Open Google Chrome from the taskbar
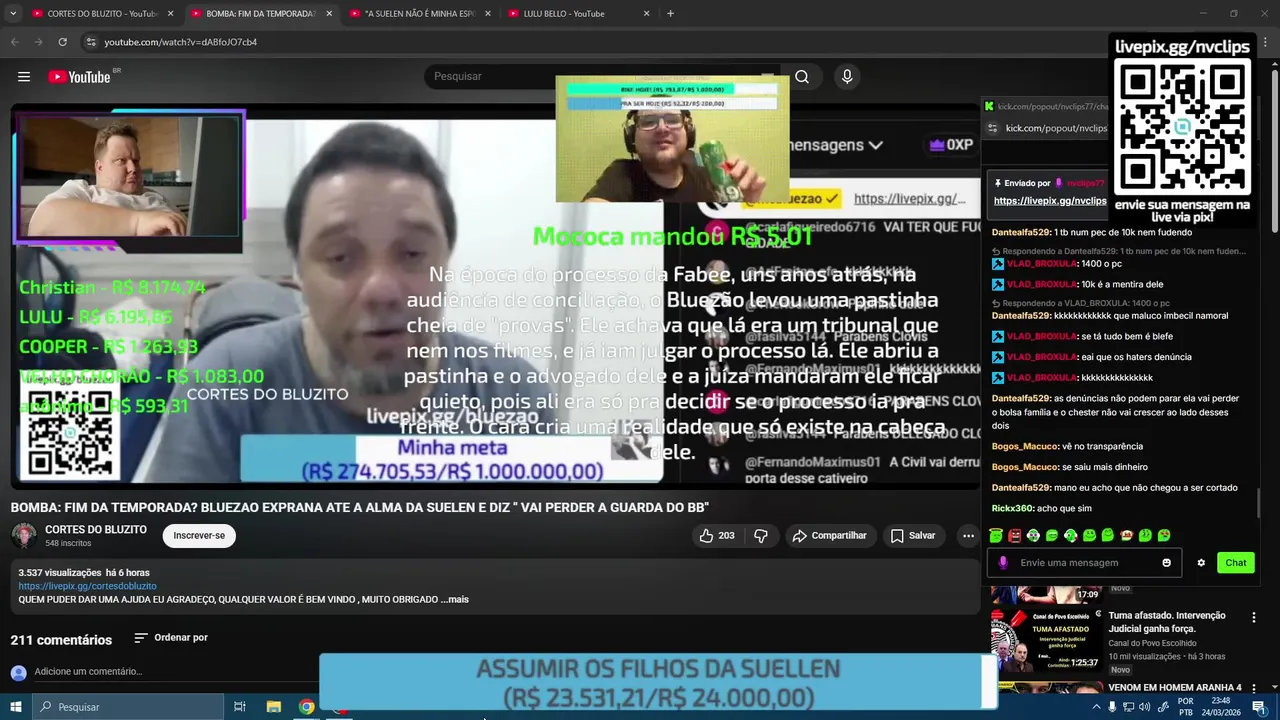 [x=307, y=707]
